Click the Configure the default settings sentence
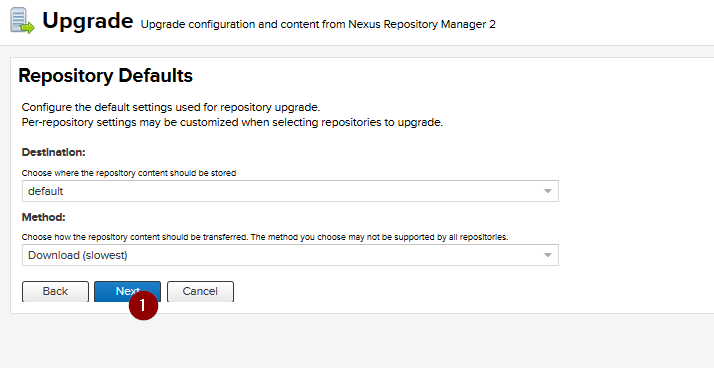The height and width of the screenshot is (368, 714). 171,108
